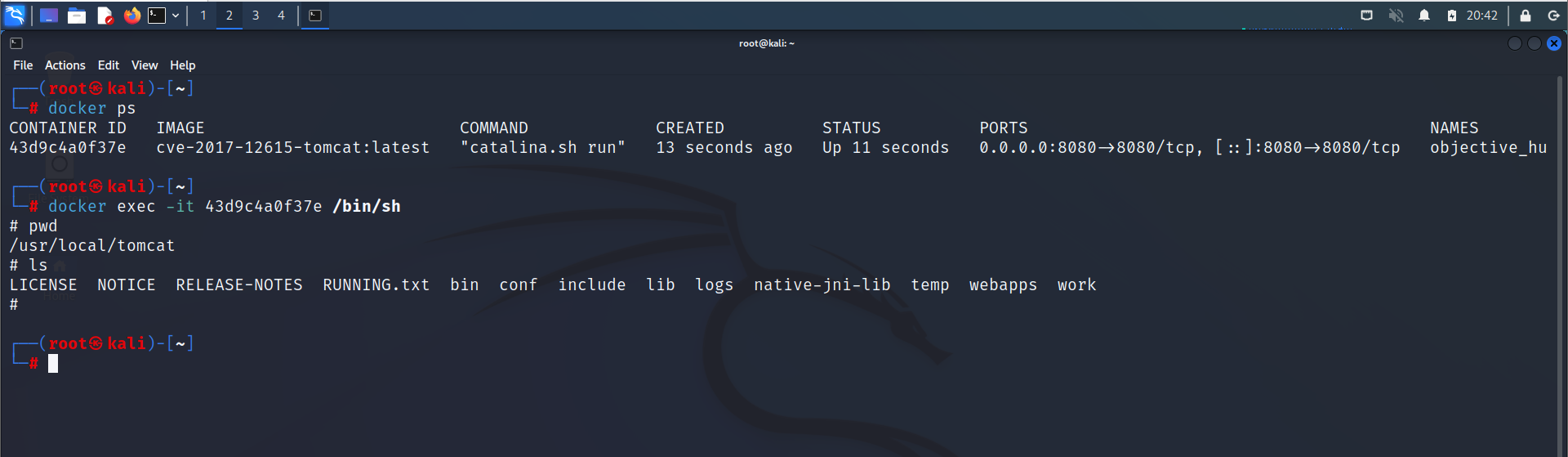
Task: Click the show desktop icon in the panel
Action: [x=49, y=16]
